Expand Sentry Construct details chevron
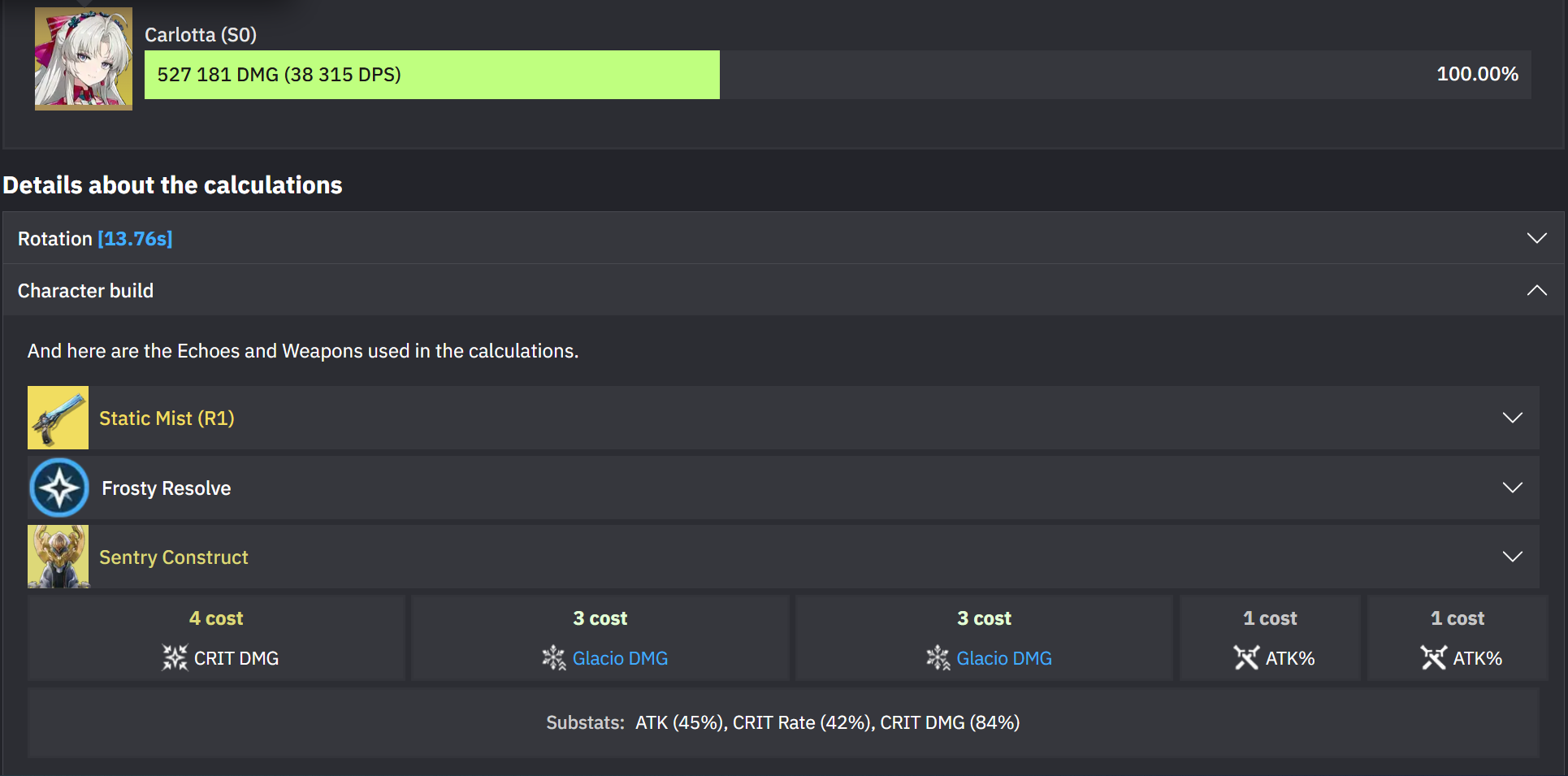1568x776 pixels. (x=1512, y=557)
